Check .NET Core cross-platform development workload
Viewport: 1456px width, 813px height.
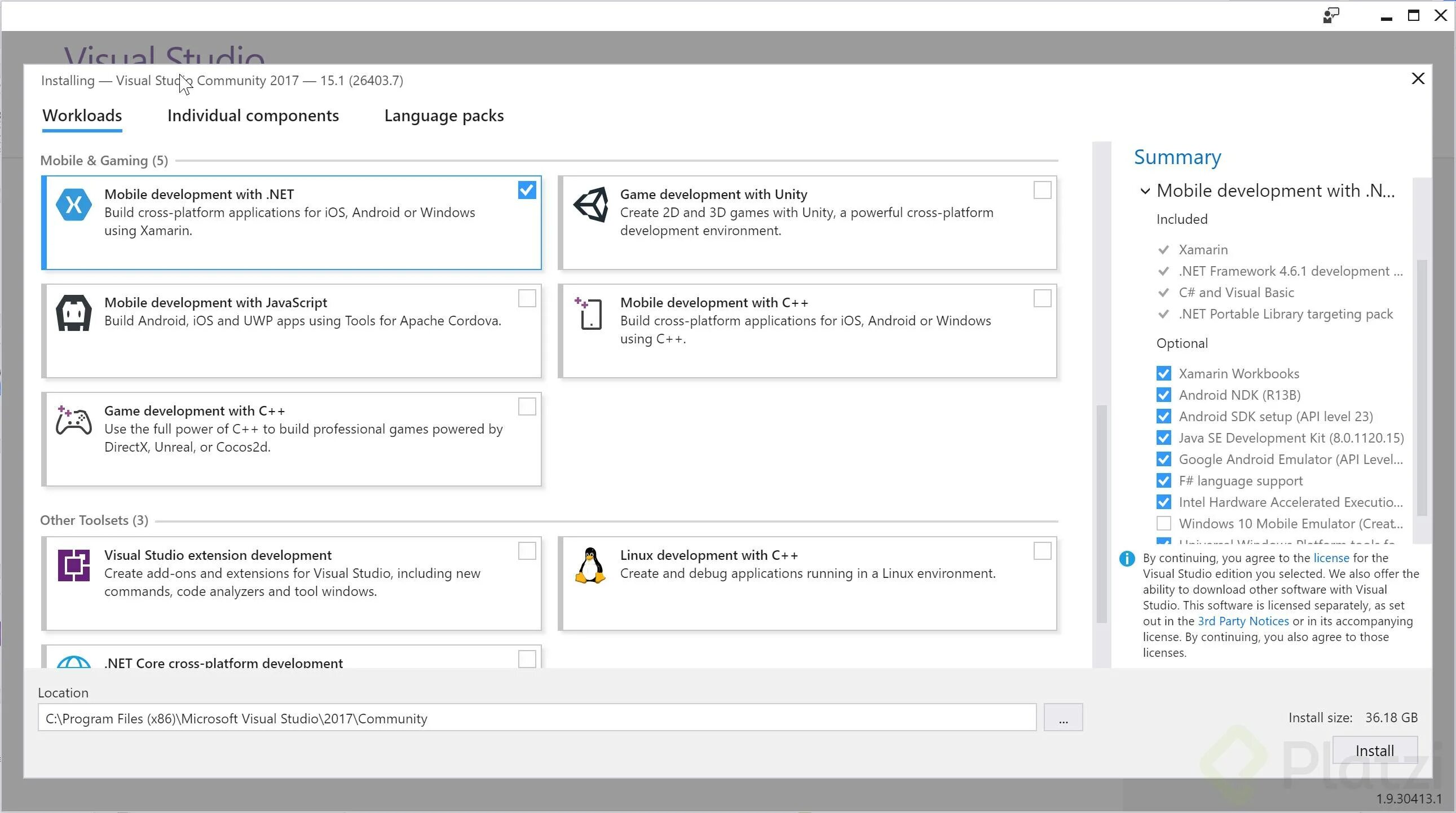point(526,659)
